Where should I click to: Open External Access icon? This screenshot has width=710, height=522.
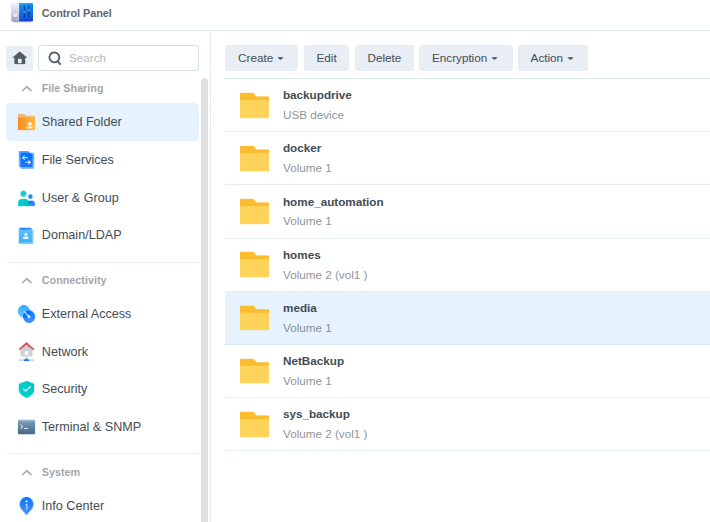(26, 314)
